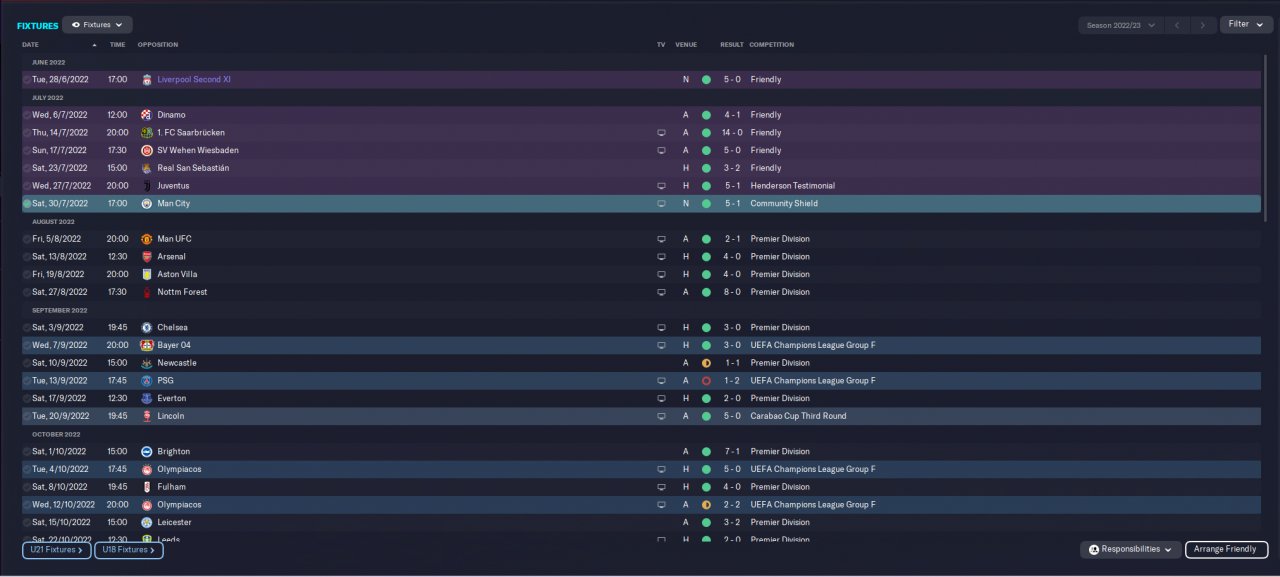Image resolution: width=1280 pixels, height=577 pixels.
Task: Toggle the row selector for Man UFC fixture
Action: point(27,239)
